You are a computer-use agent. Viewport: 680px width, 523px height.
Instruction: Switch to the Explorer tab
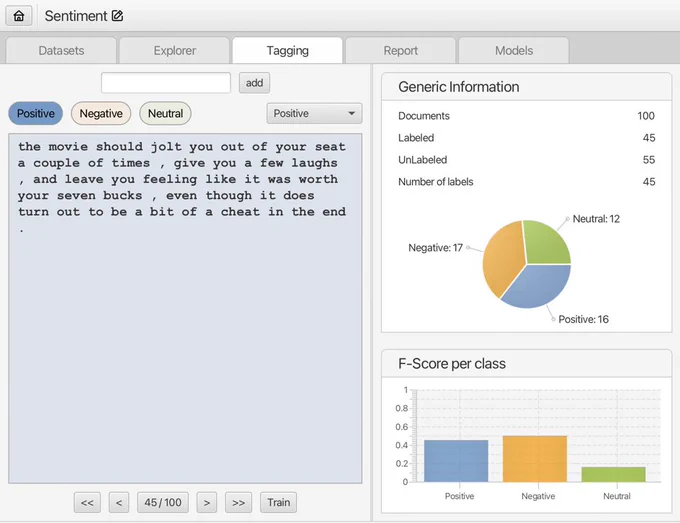click(x=174, y=51)
